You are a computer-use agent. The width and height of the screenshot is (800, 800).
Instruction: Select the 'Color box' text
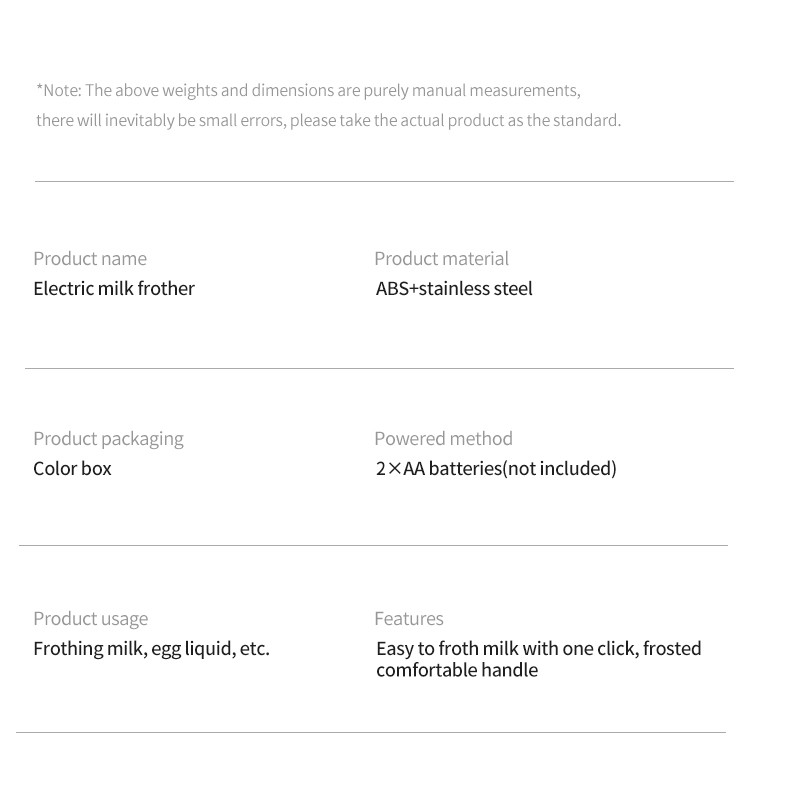point(72,469)
